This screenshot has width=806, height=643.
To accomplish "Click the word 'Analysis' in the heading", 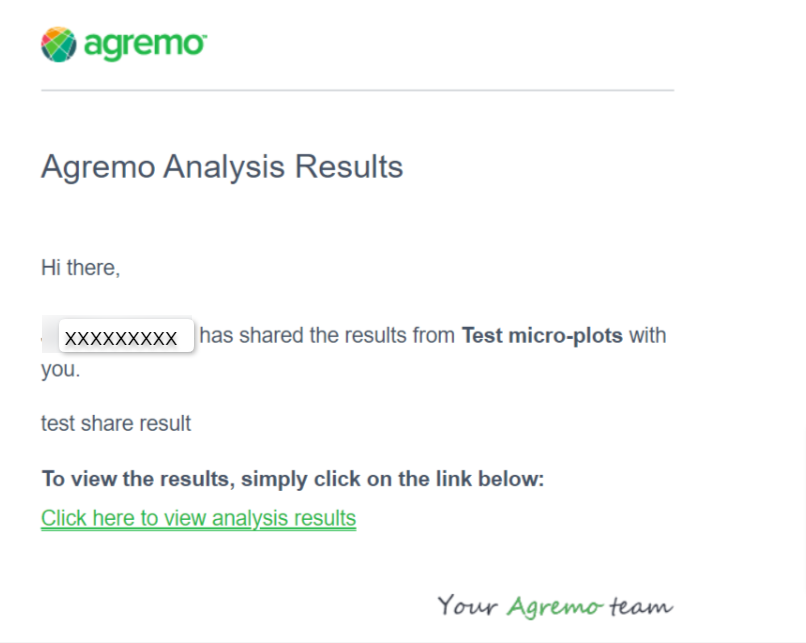I will click(222, 166).
